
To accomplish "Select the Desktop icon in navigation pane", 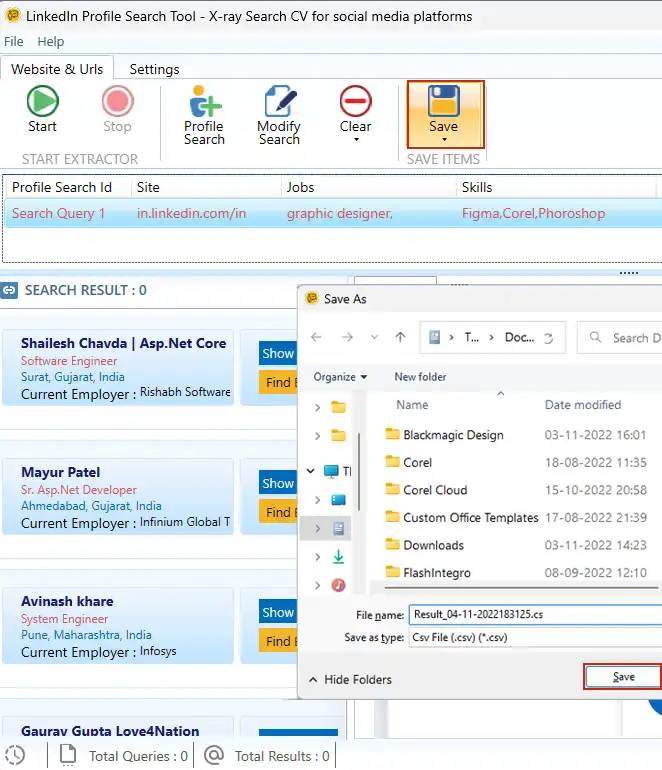I will [338, 500].
